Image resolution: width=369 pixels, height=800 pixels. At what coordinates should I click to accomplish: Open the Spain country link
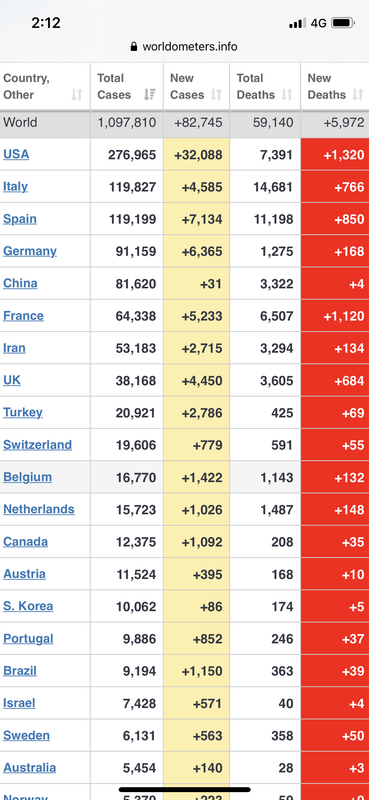[20, 219]
